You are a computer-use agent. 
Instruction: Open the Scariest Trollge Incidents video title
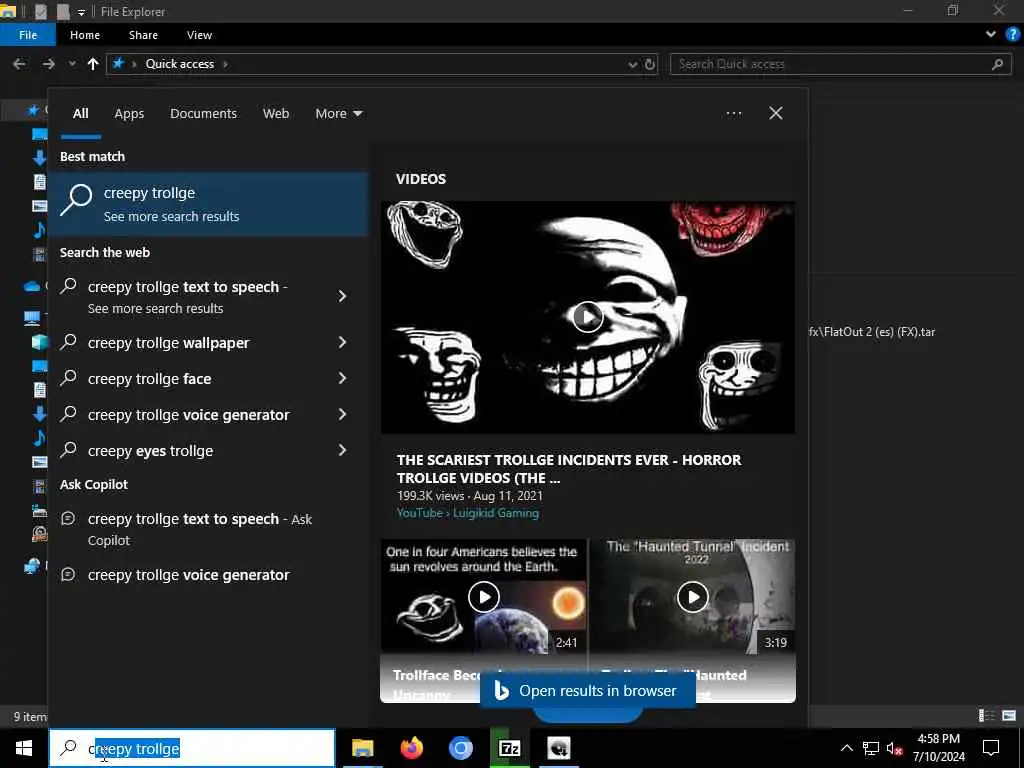point(569,469)
